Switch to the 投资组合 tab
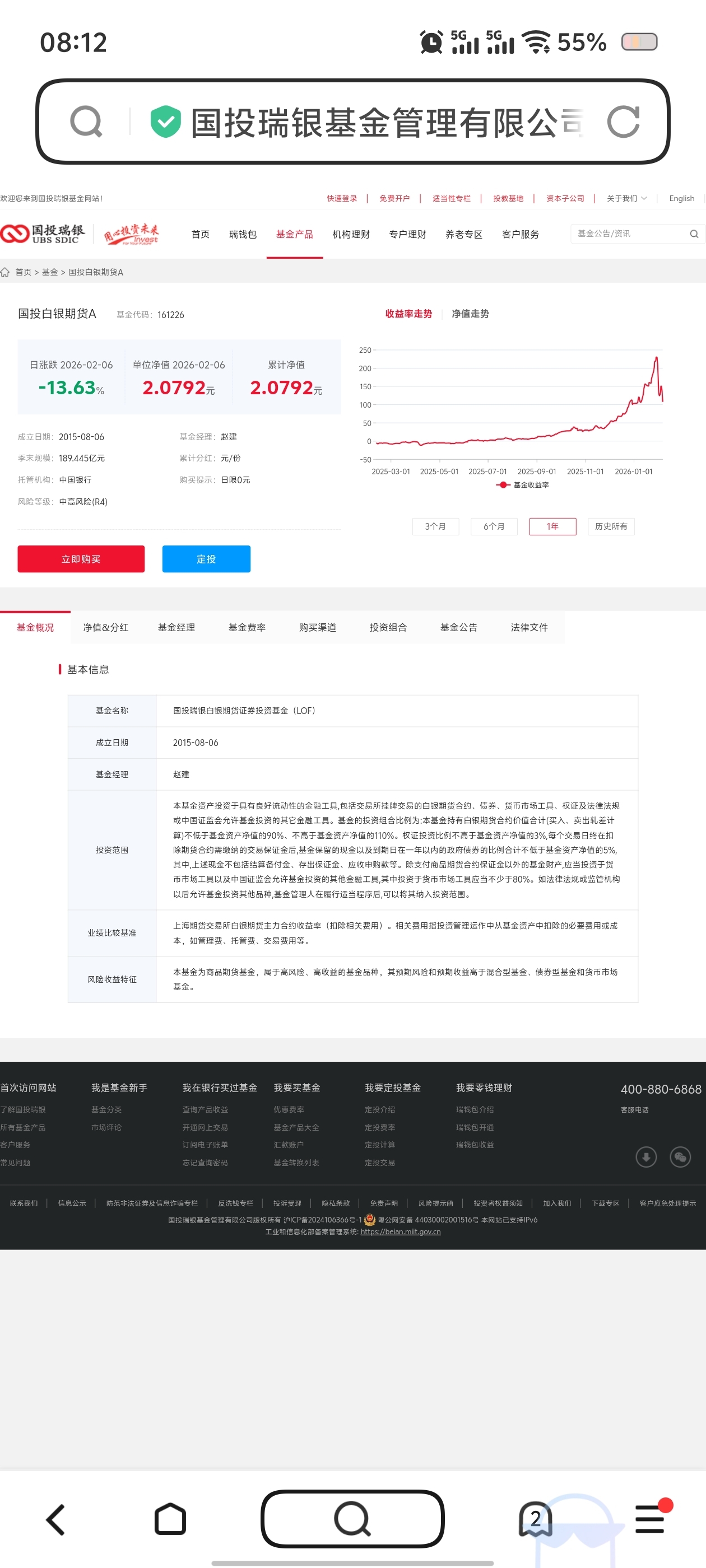 [388, 628]
